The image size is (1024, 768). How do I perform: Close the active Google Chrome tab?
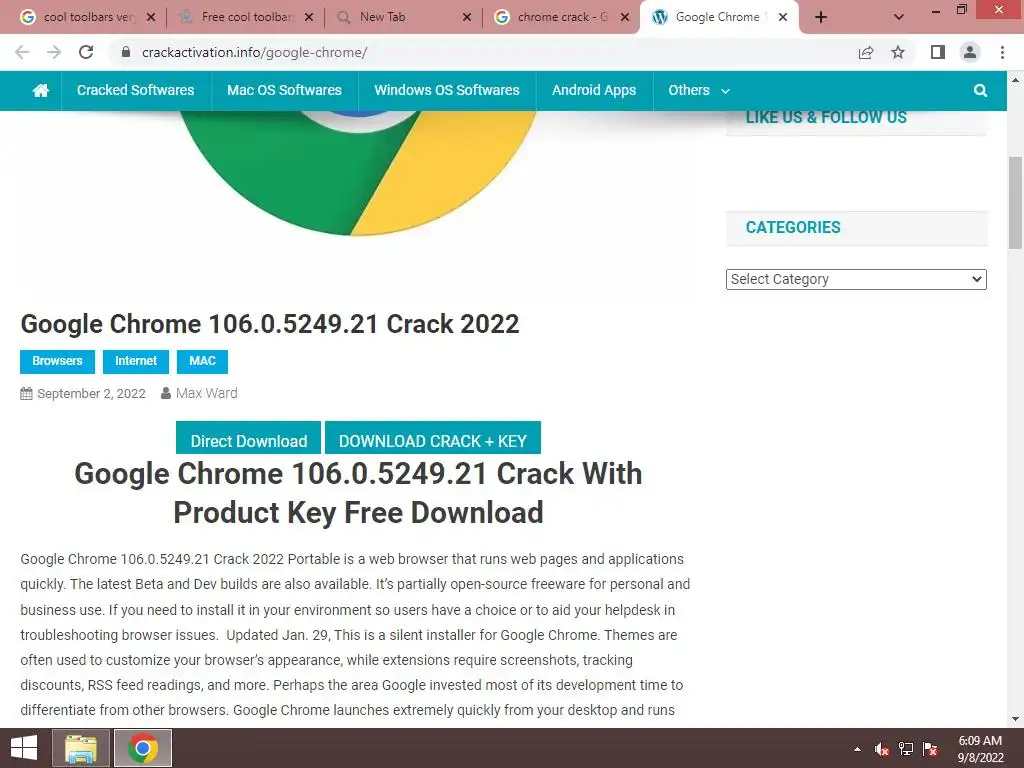(x=783, y=17)
